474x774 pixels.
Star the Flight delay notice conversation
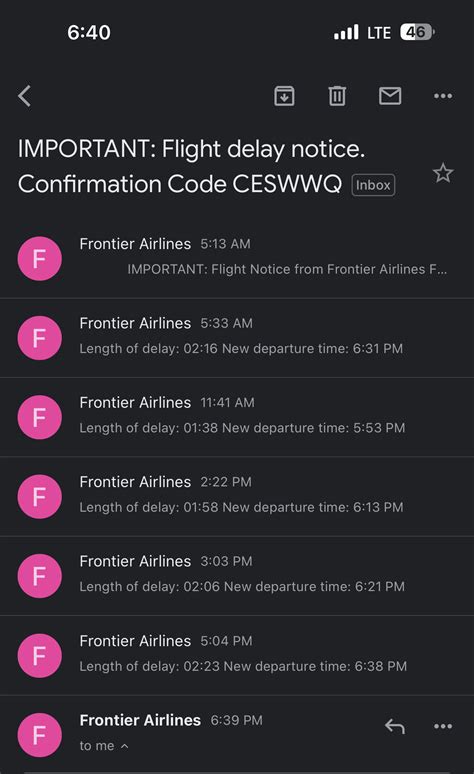(x=443, y=173)
